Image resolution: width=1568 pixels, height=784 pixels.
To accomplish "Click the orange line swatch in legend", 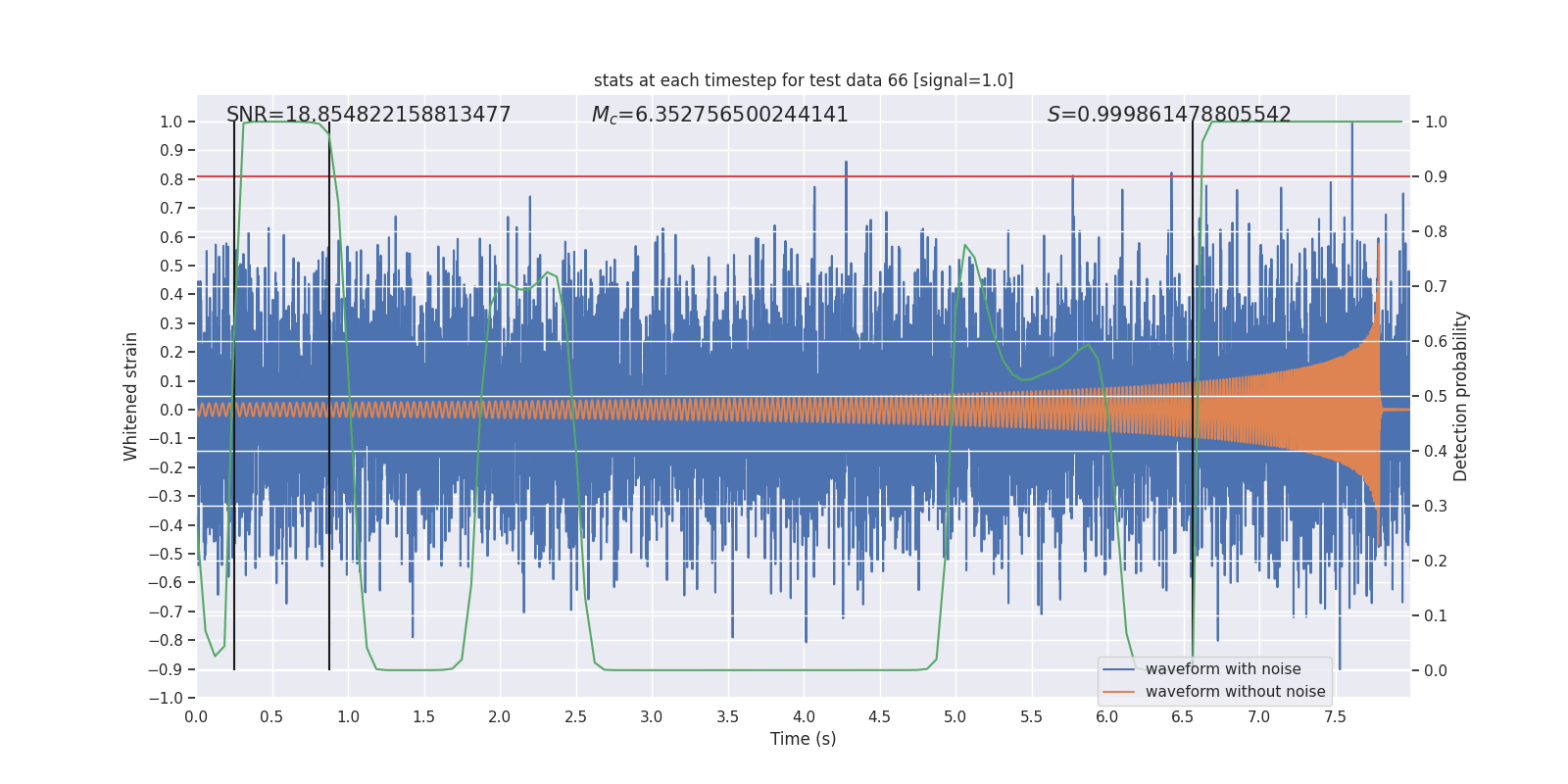I will pyautogui.click(x=1118, y=692).
